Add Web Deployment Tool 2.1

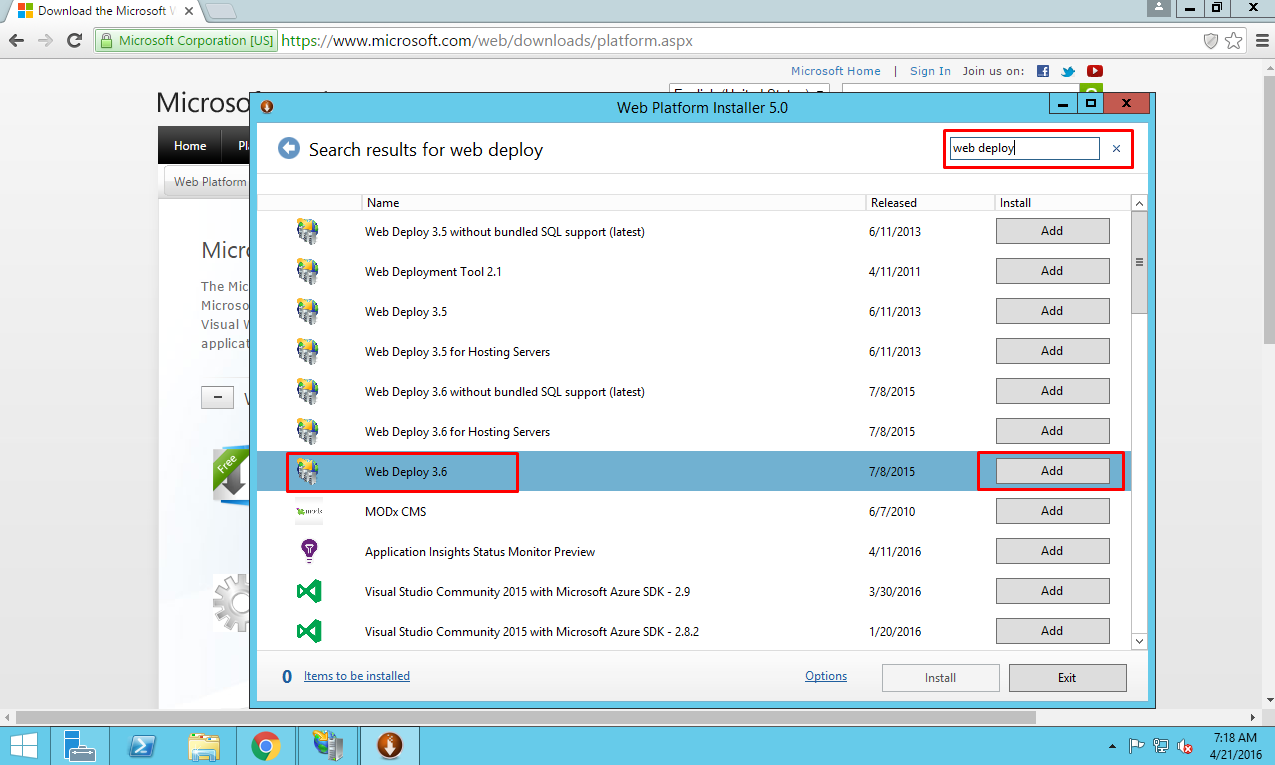1052,271
